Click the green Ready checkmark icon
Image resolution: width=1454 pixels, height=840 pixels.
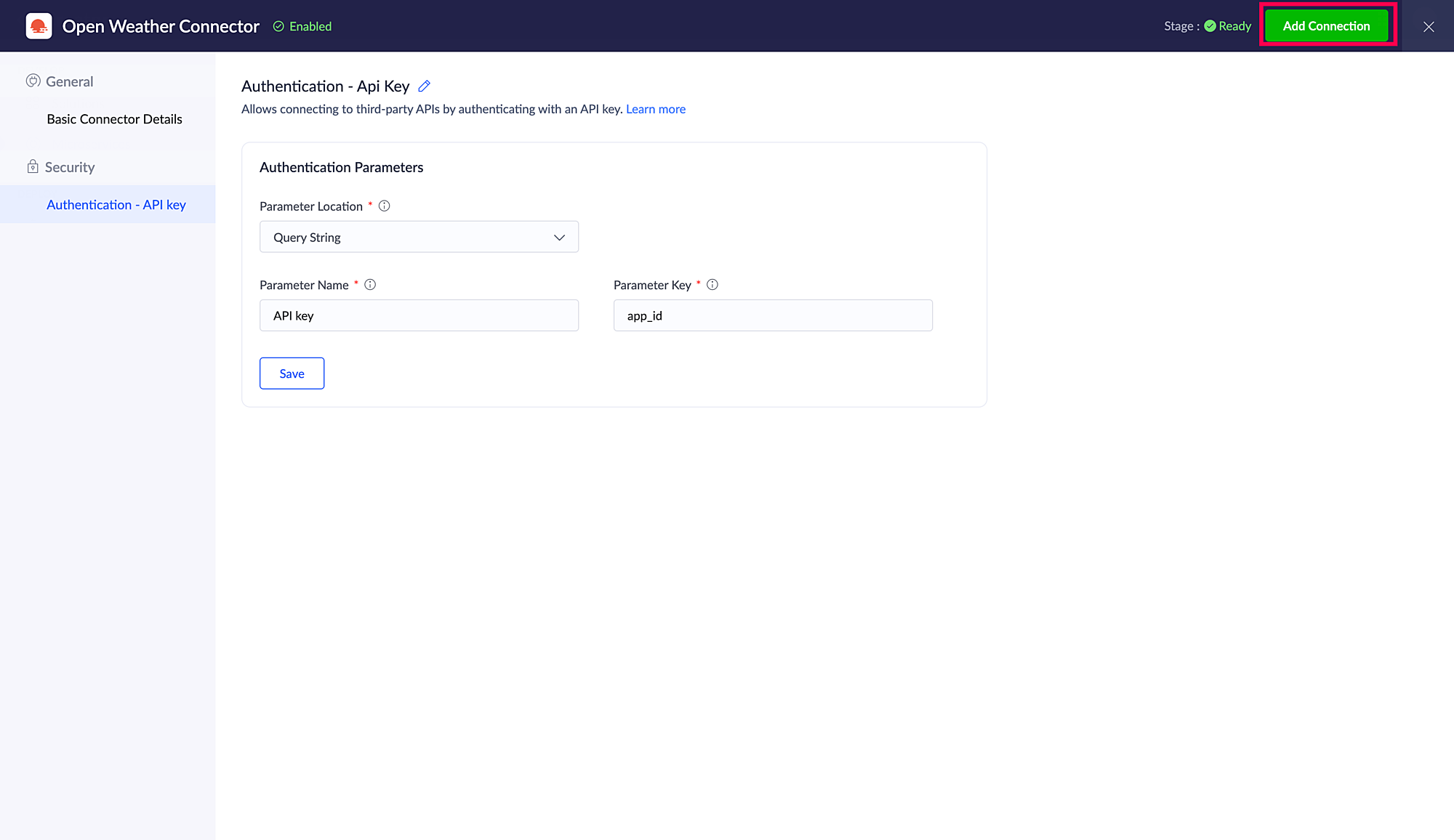(1210, 26)
